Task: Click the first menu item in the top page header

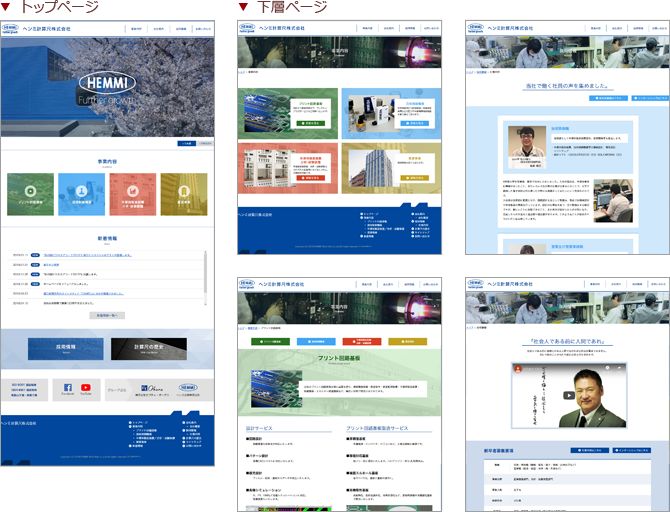Action: [136, 29]
